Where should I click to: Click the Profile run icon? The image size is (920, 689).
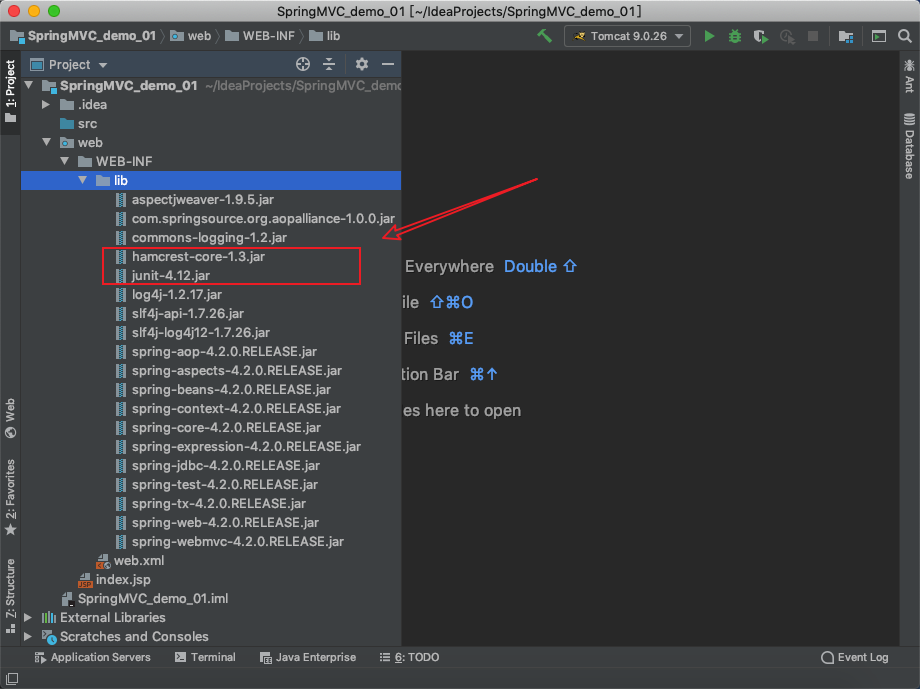coord(787,36)
